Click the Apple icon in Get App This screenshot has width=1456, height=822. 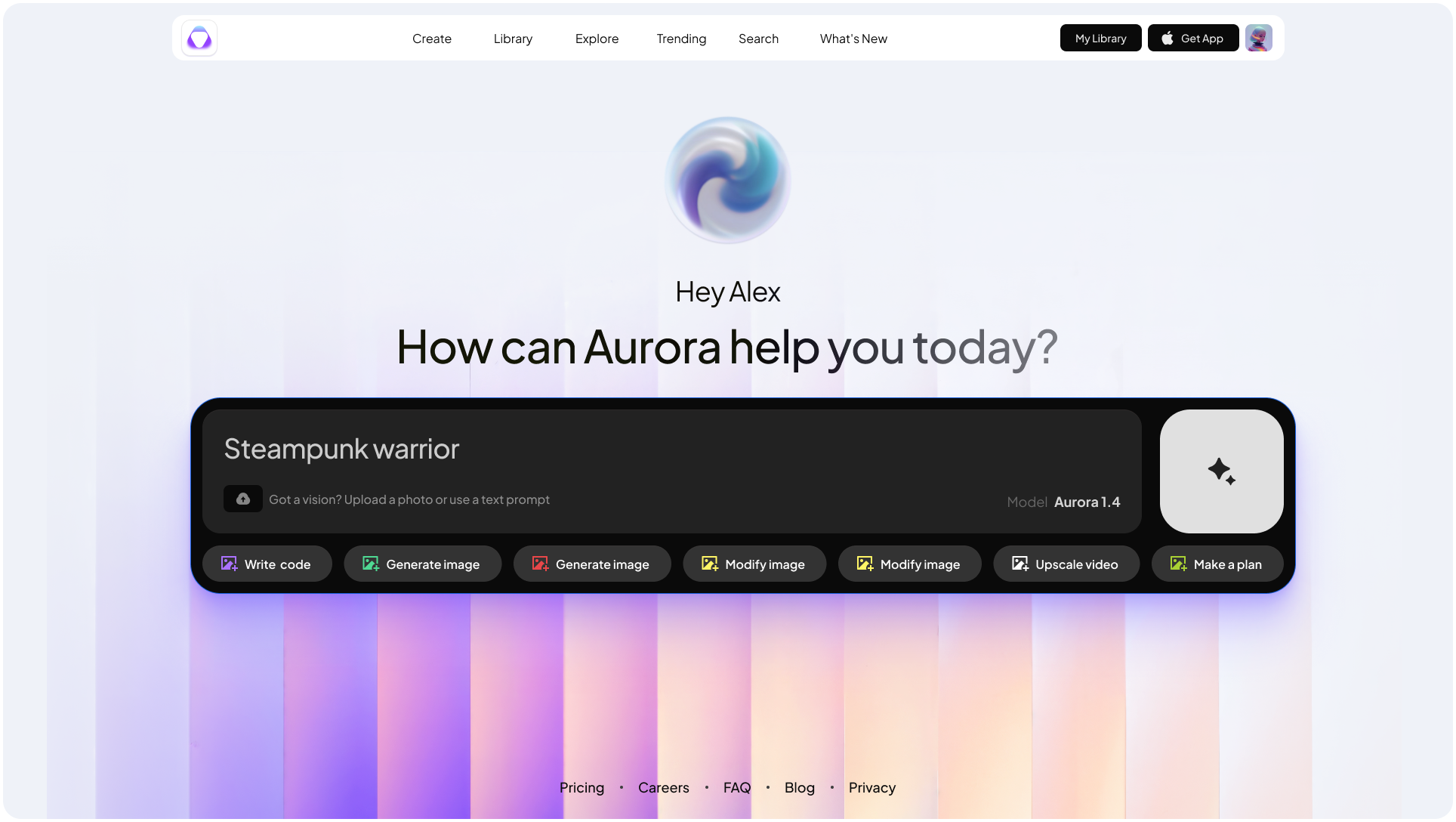click(x=1168, y=38)
